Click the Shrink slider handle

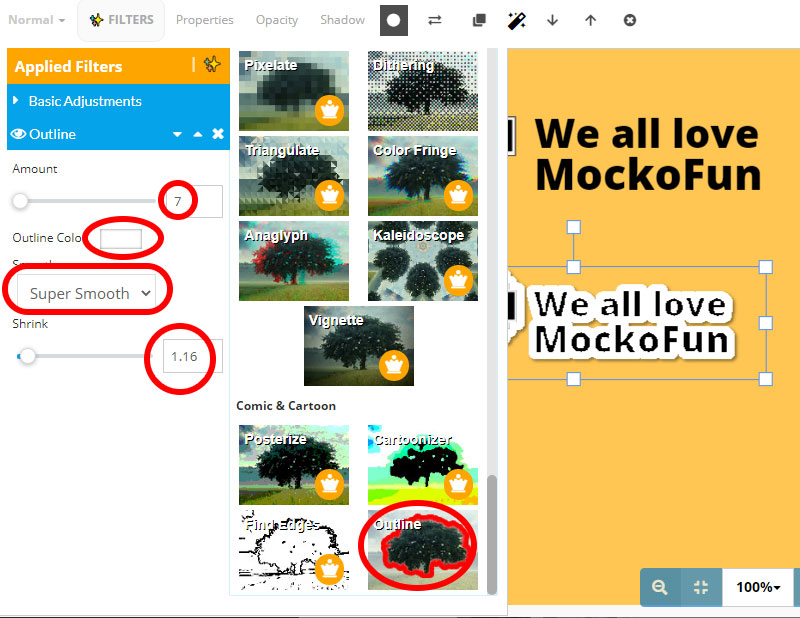(28, 356)
